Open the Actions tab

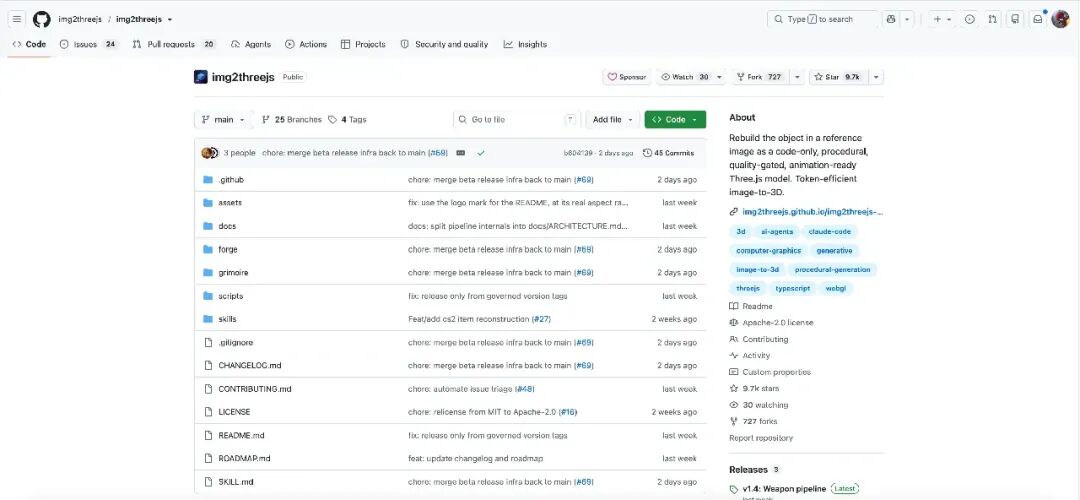tap(306, 44)
